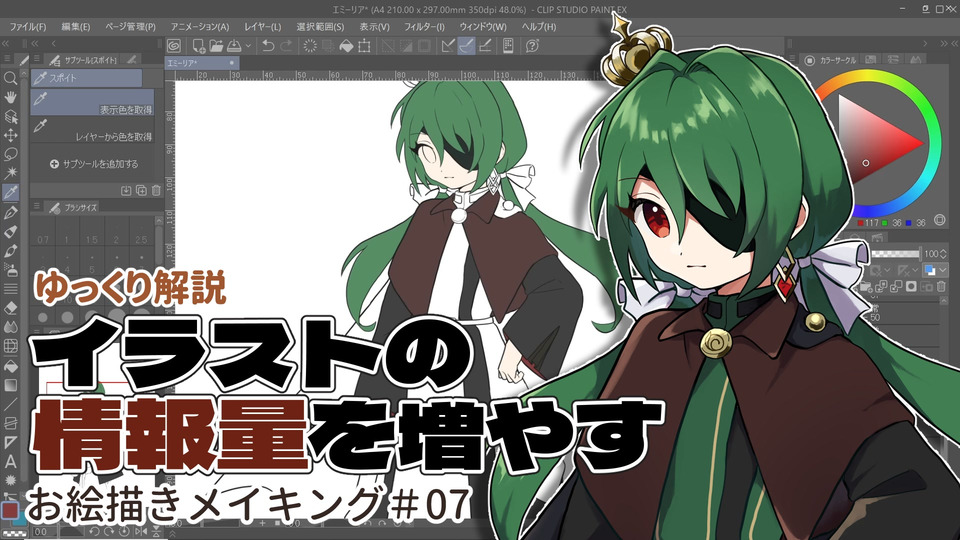The height and width of the screenshot is (540, 960).
Task: Select the Hand move-view tool
Action: coord(10,97)
